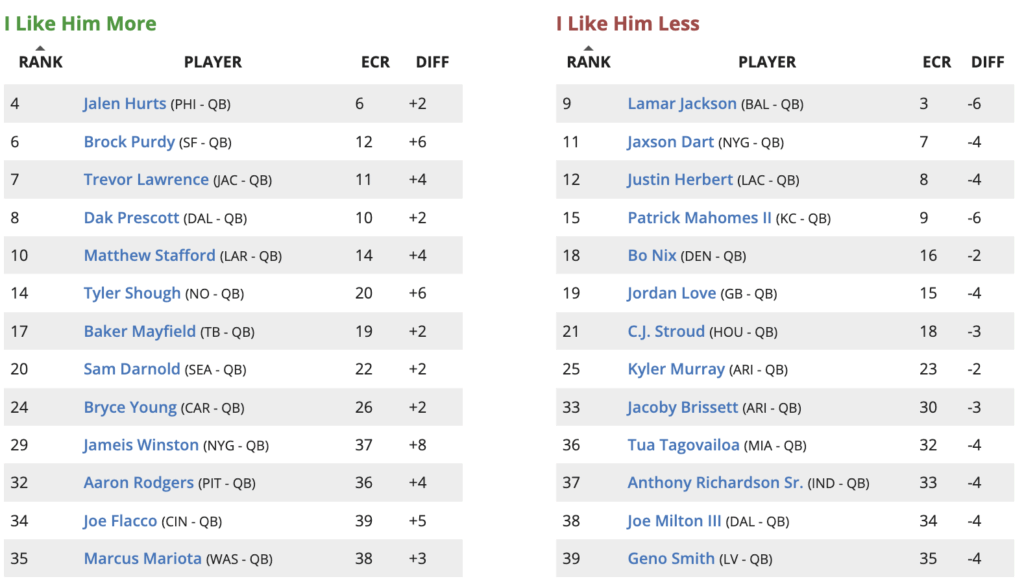Select Tyler Shough player link
Image resolution: width=1024 pixels, height=588 pixels.
tap(132, 294)
